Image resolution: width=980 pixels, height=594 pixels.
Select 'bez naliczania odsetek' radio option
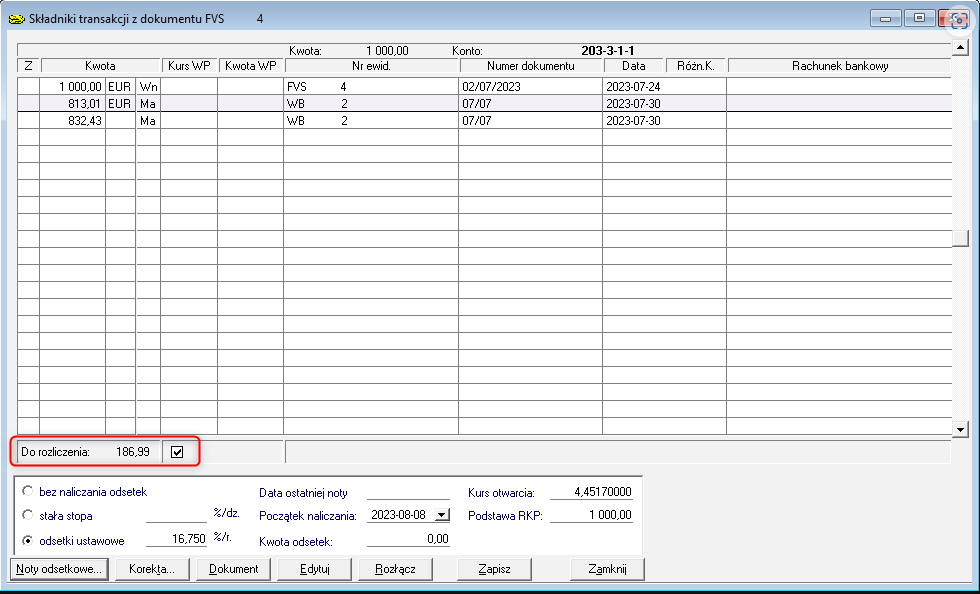(28, 491)
